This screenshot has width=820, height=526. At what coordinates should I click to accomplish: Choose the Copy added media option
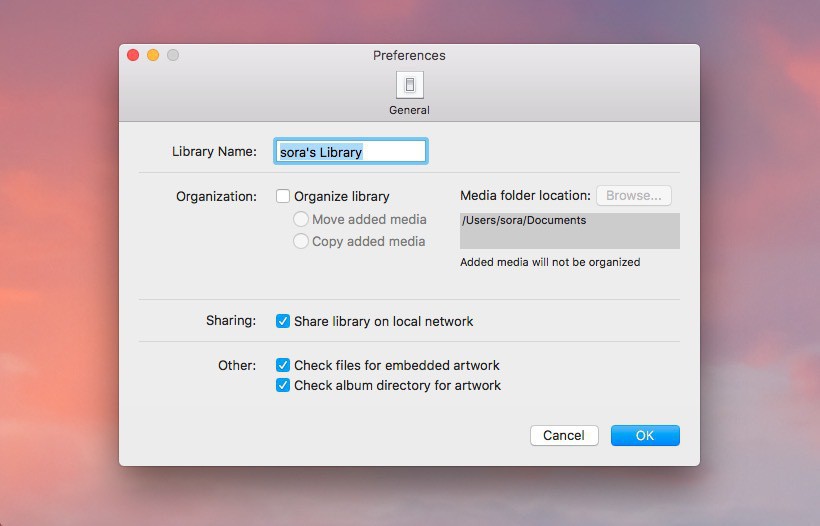(300, 242)
